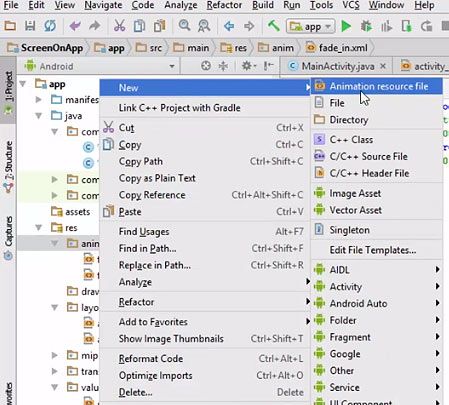Image resolution: width=449 pixels, height=405 pixels.
Task: Click the Attach debugger to process icon
Action: (x=406, y=26)
